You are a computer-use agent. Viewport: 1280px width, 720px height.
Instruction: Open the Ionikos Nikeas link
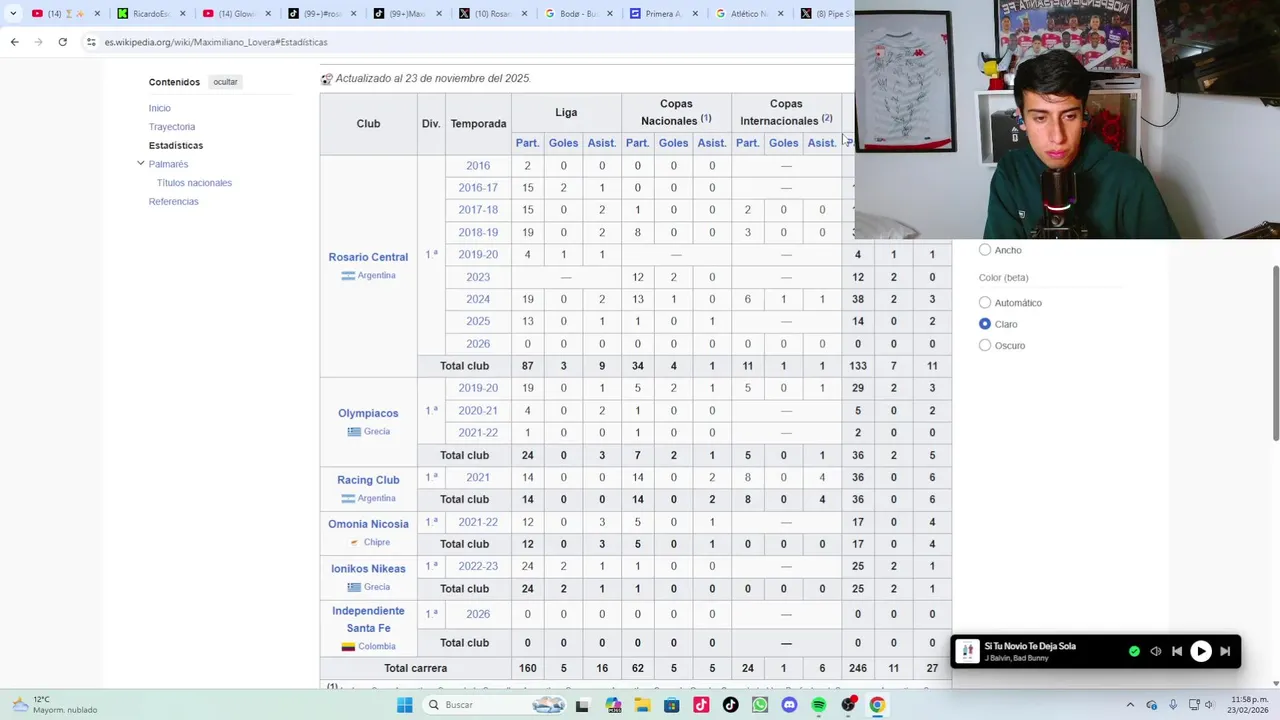(x=368, y=569)
